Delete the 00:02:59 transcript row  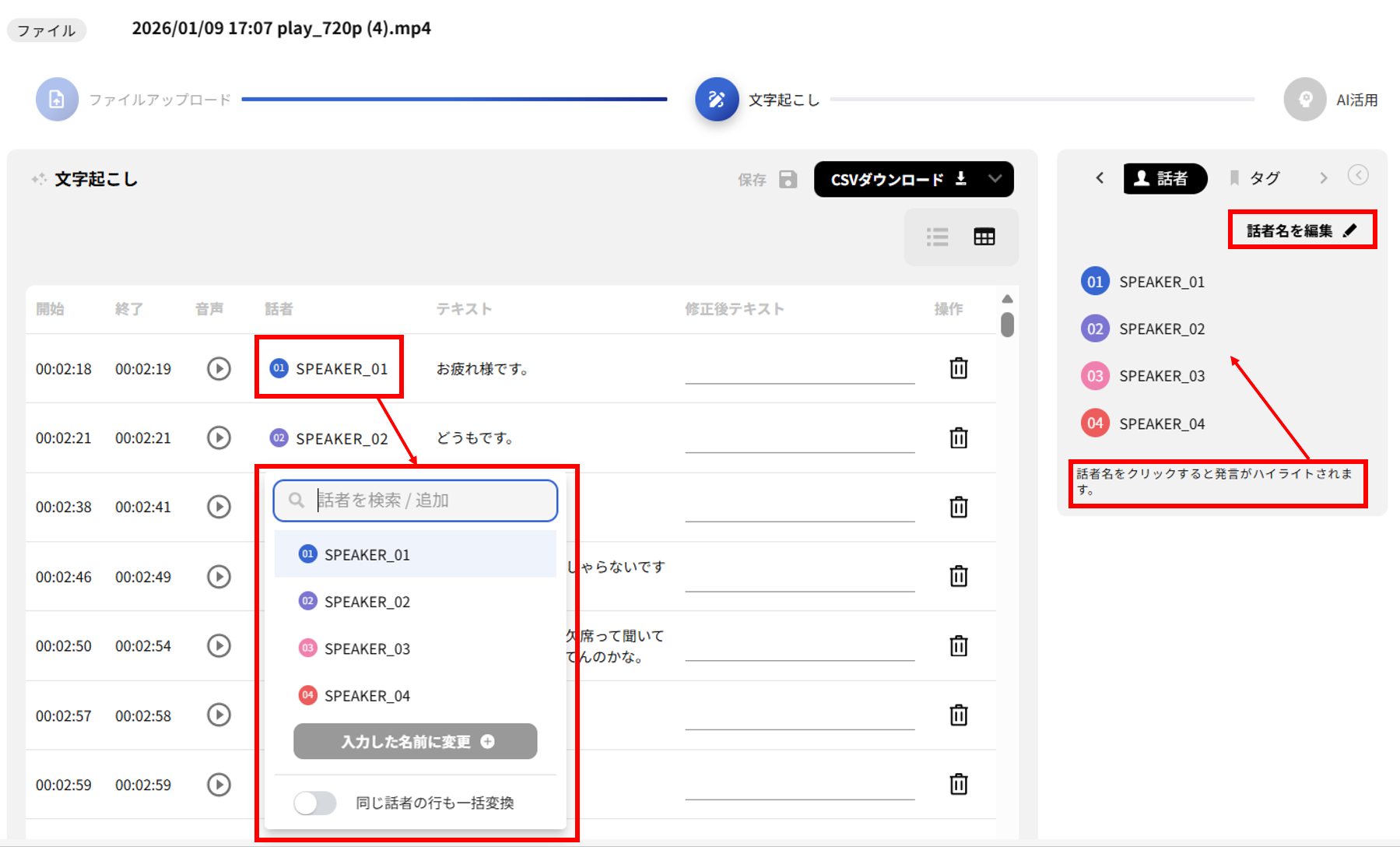(x=958, y=784)
